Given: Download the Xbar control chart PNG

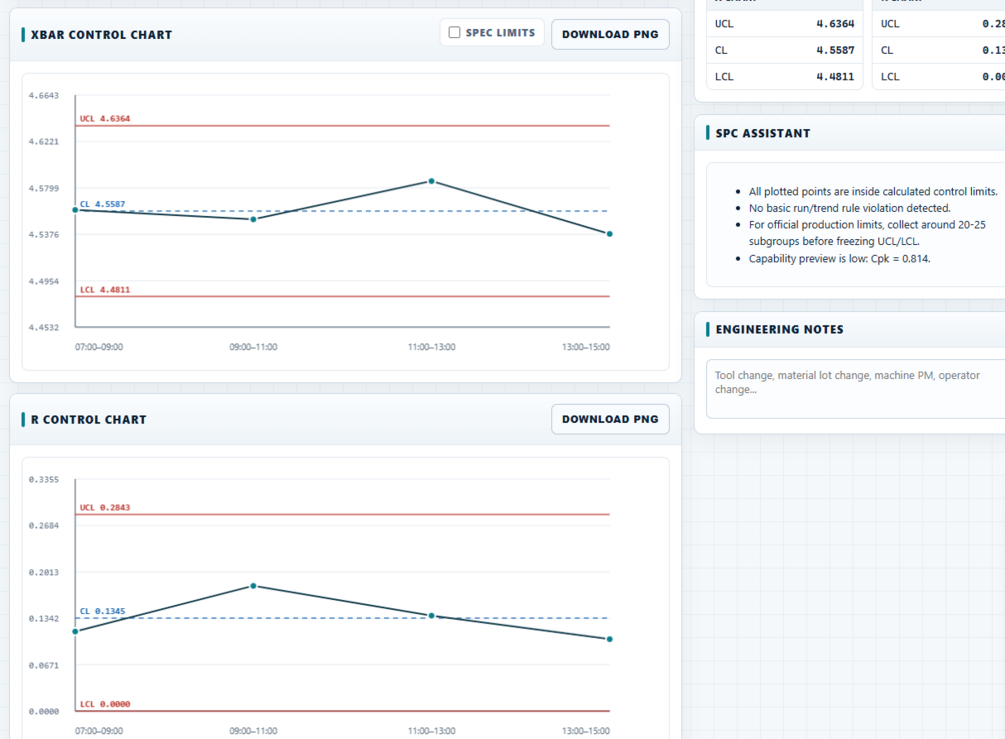Looking at the screenshot, I should 610,35.
